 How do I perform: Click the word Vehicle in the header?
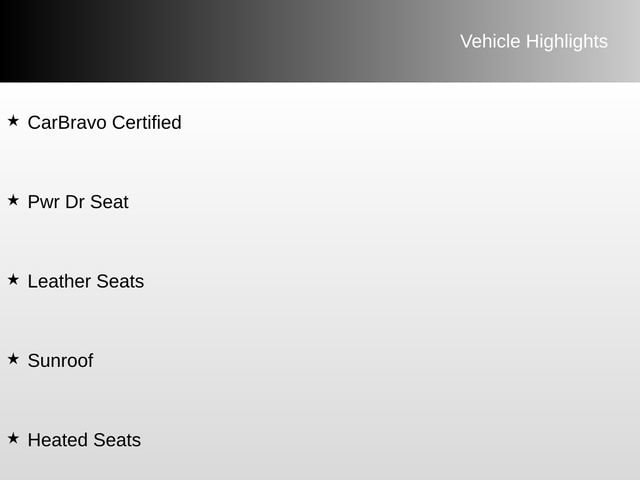[x=490, y=42]
